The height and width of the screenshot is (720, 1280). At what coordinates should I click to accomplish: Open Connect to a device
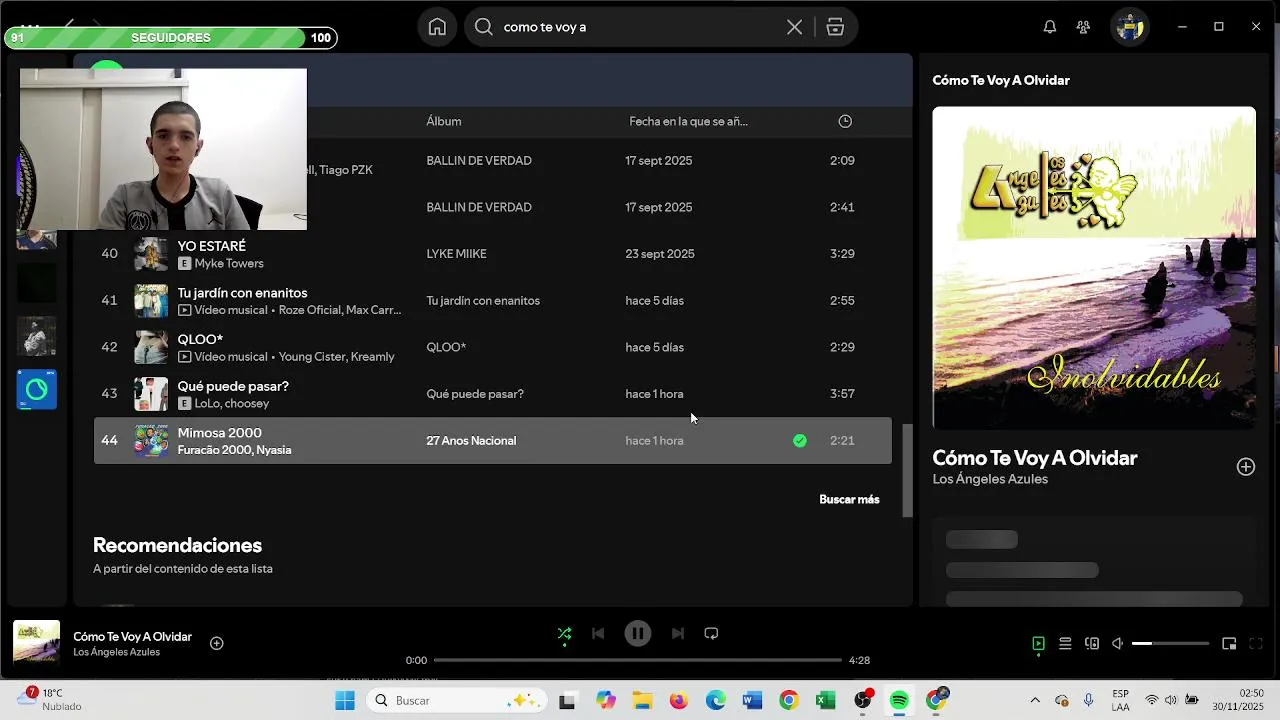tap(1092, 644)
